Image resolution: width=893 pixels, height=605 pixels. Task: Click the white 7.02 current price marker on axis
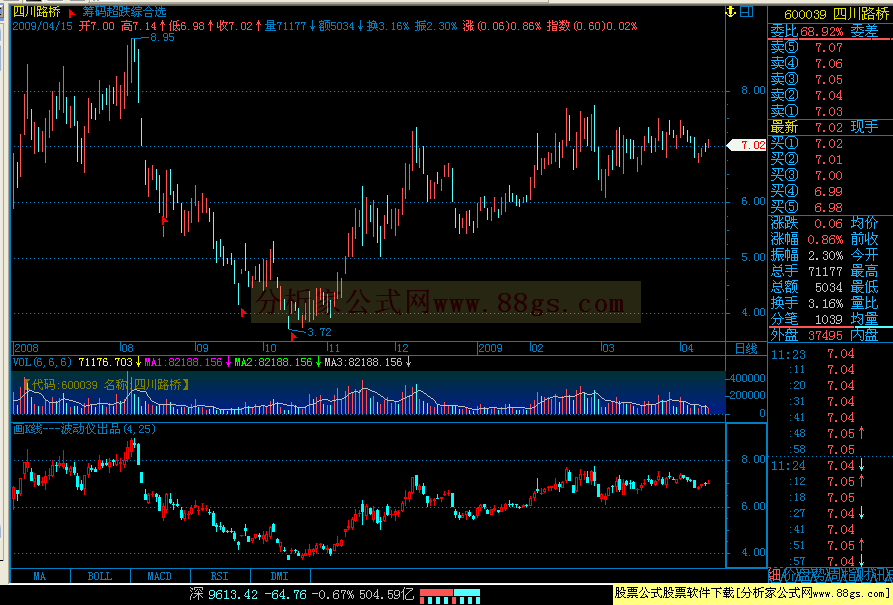[x=747, y=145]
